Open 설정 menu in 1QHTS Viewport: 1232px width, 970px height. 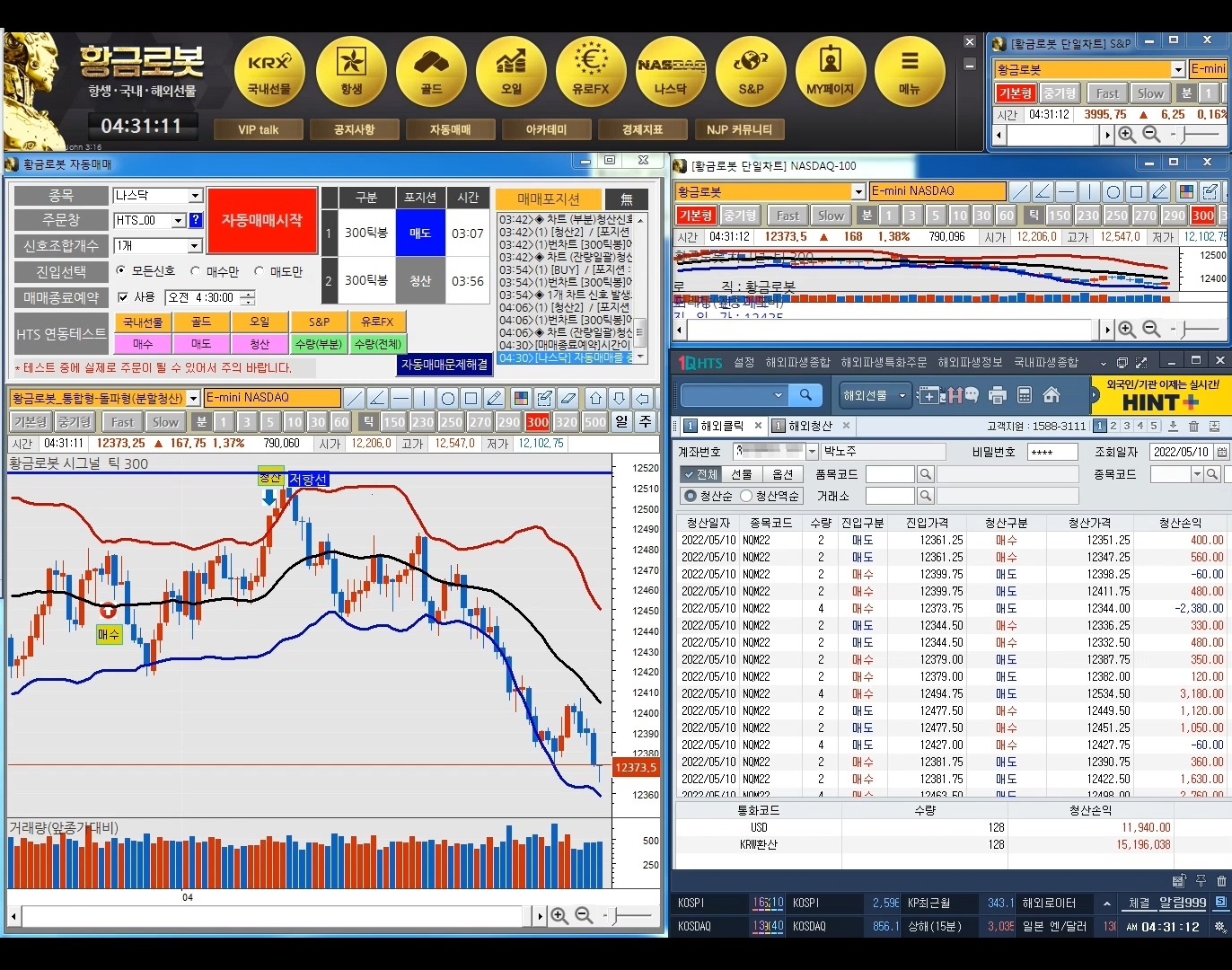(744, 362)
